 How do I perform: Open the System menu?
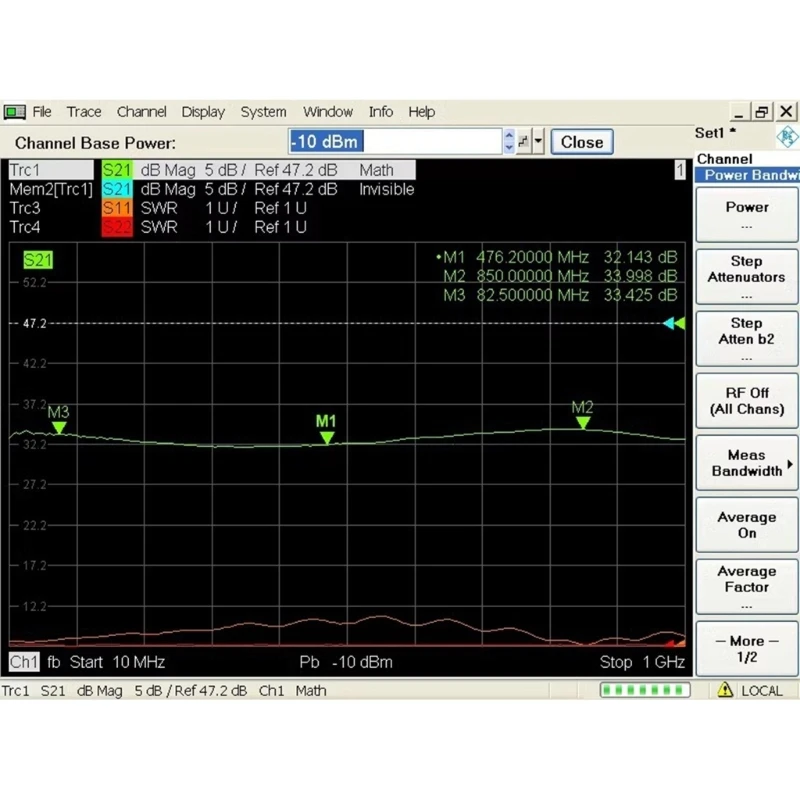(263, 112)
